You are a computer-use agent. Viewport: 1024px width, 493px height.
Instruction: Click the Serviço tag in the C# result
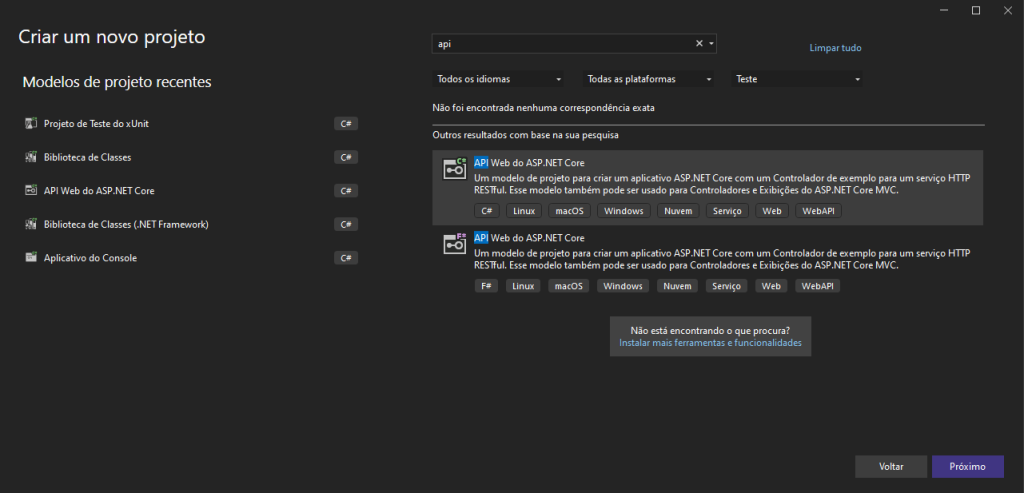tap(727, 211)
